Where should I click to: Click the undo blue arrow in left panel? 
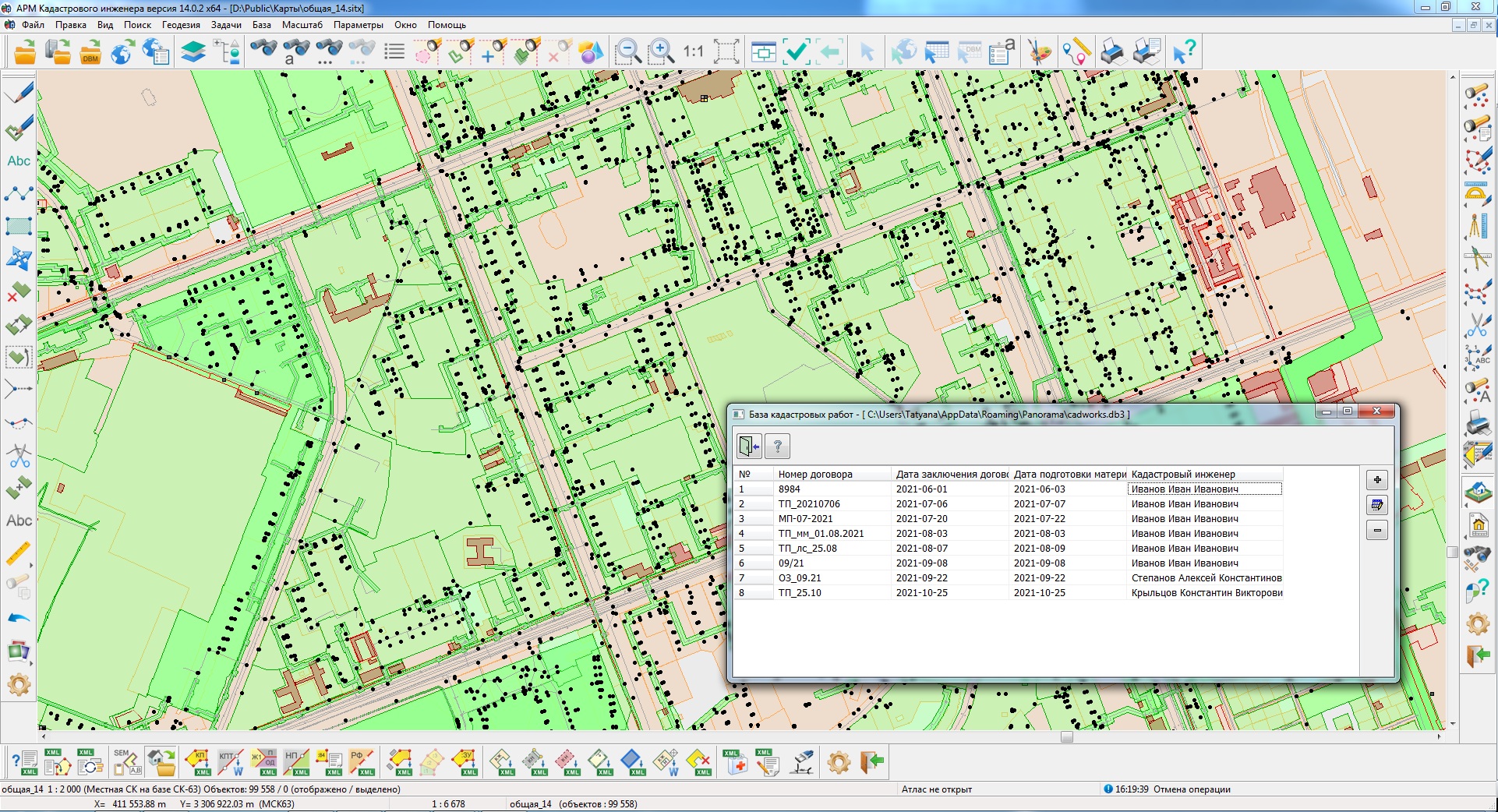tap(19, 619)
